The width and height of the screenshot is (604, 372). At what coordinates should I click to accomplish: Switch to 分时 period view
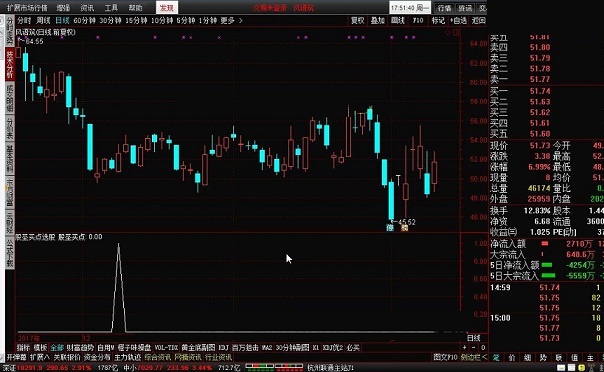(23, 20)
